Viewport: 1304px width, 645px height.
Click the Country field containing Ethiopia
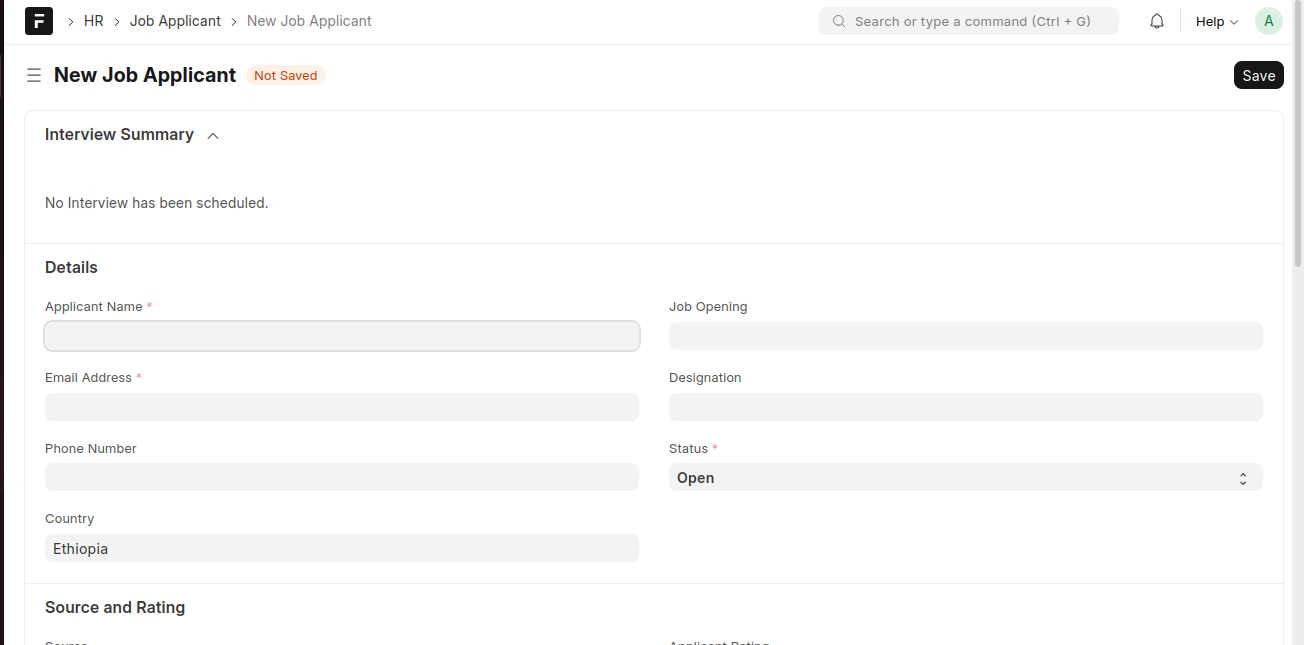tap(342, 548)
